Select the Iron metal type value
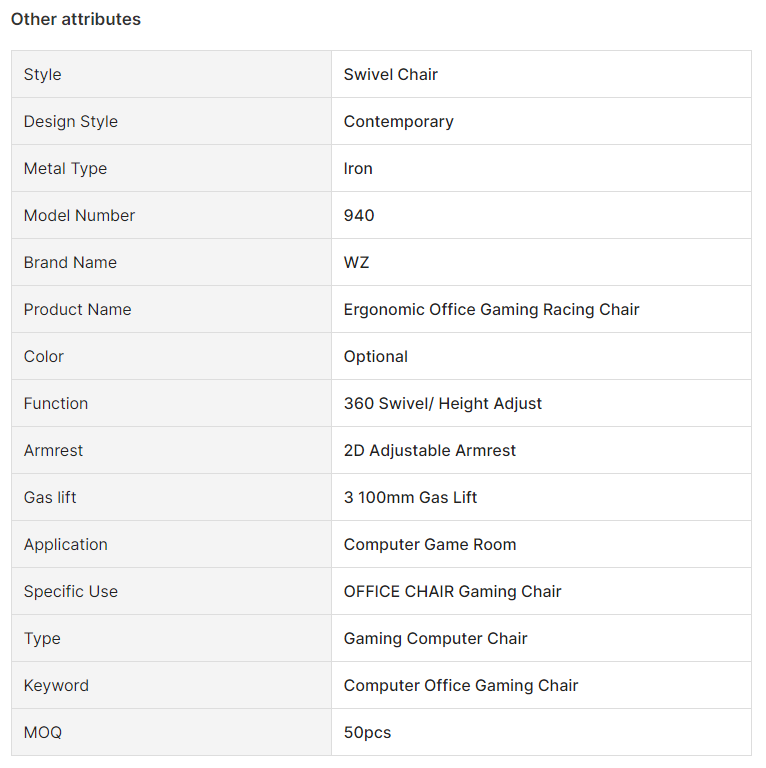766x768 pixels. point(358,168)
